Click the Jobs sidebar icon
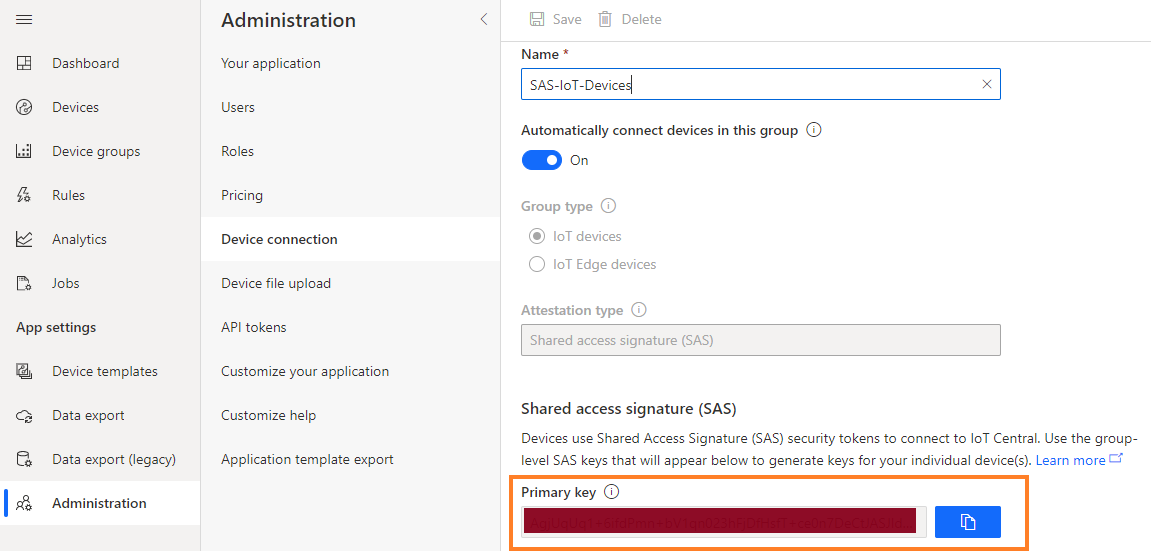The image size is (1151, 551). click(x=25, y=283)
